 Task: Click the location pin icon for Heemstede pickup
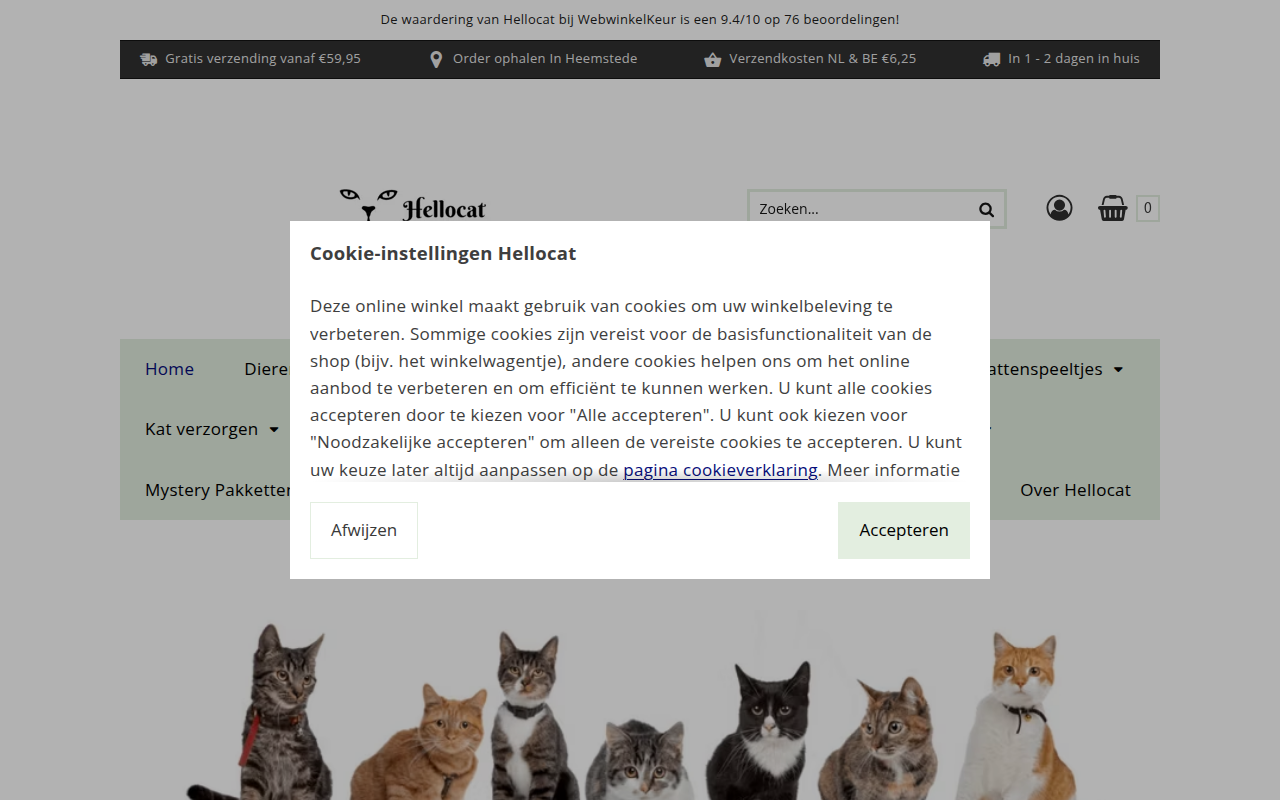coord(436,59)
